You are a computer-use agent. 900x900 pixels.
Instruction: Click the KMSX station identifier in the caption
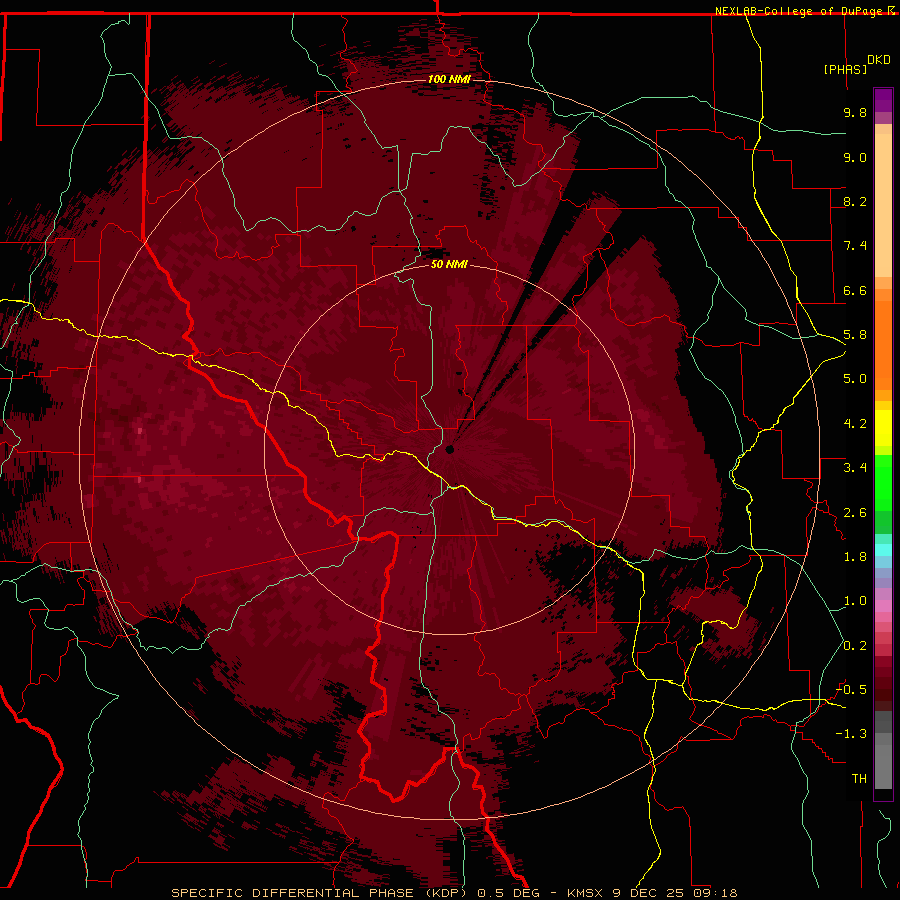586,893
